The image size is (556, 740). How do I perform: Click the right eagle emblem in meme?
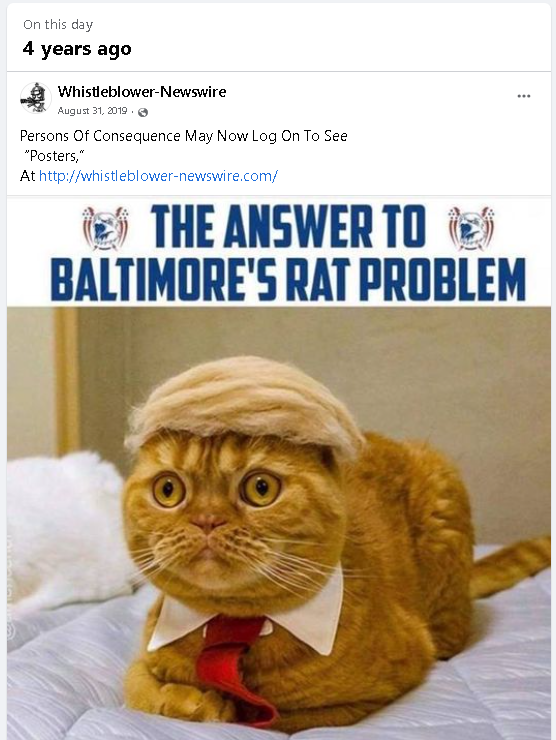pos(471,228)
